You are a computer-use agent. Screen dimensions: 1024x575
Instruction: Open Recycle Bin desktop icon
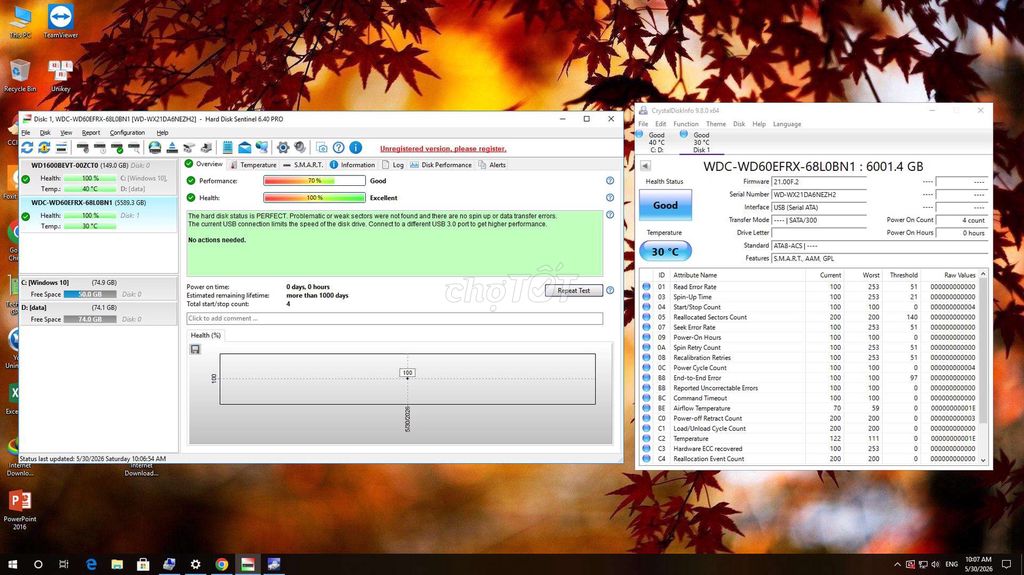(x=20, y=75)
